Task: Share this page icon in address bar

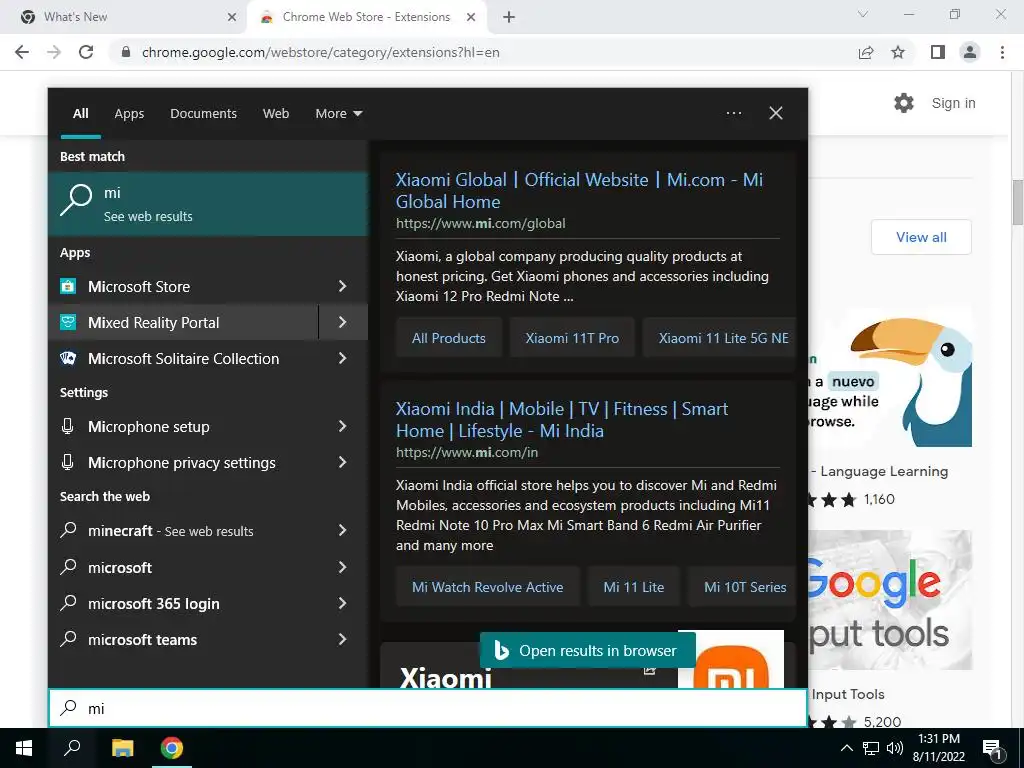Action: tap(866, 52)
